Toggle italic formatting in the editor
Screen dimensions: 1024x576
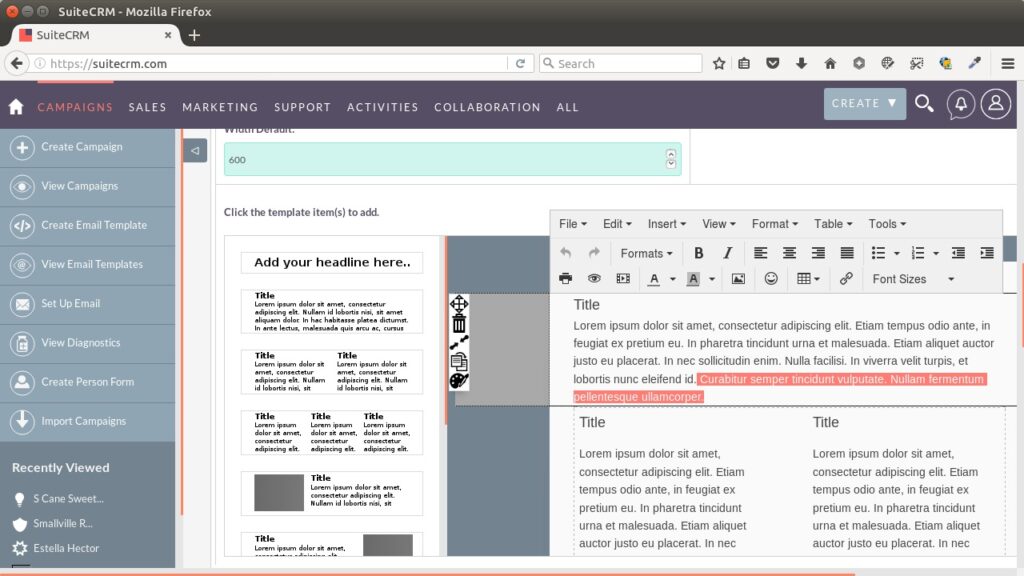pos(727,253)
